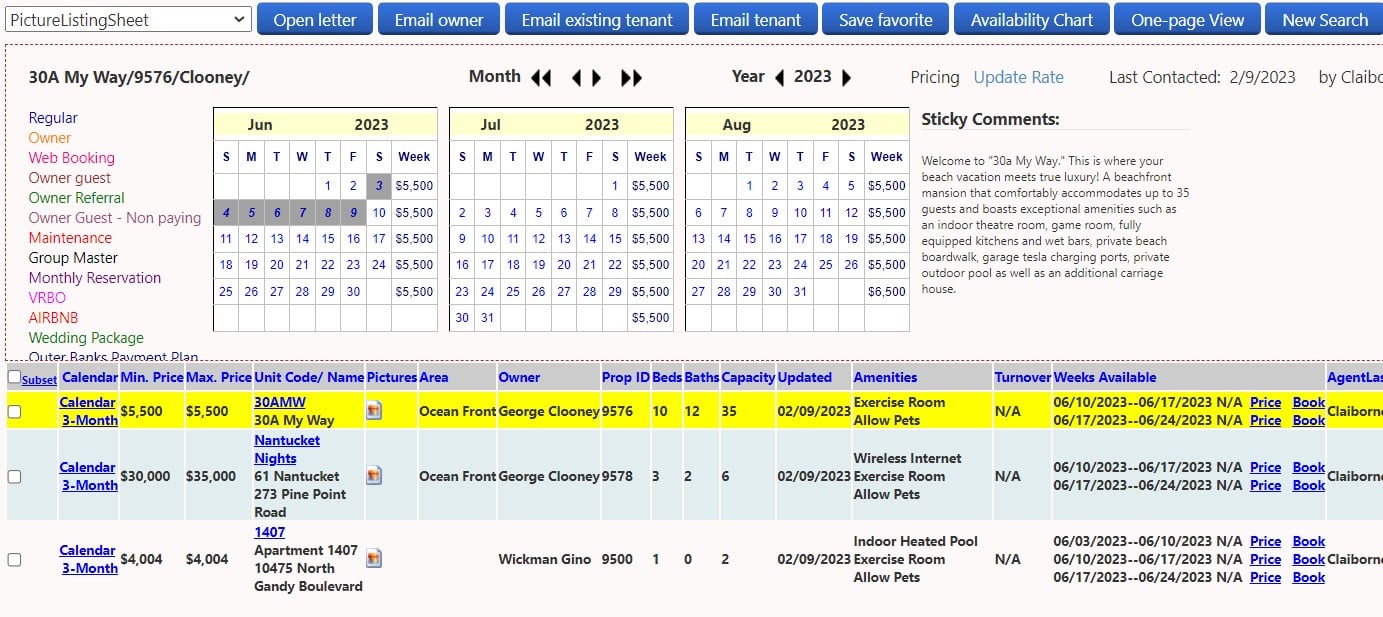
Task: Jump back months with double left arrow
Action: (541, 78)
